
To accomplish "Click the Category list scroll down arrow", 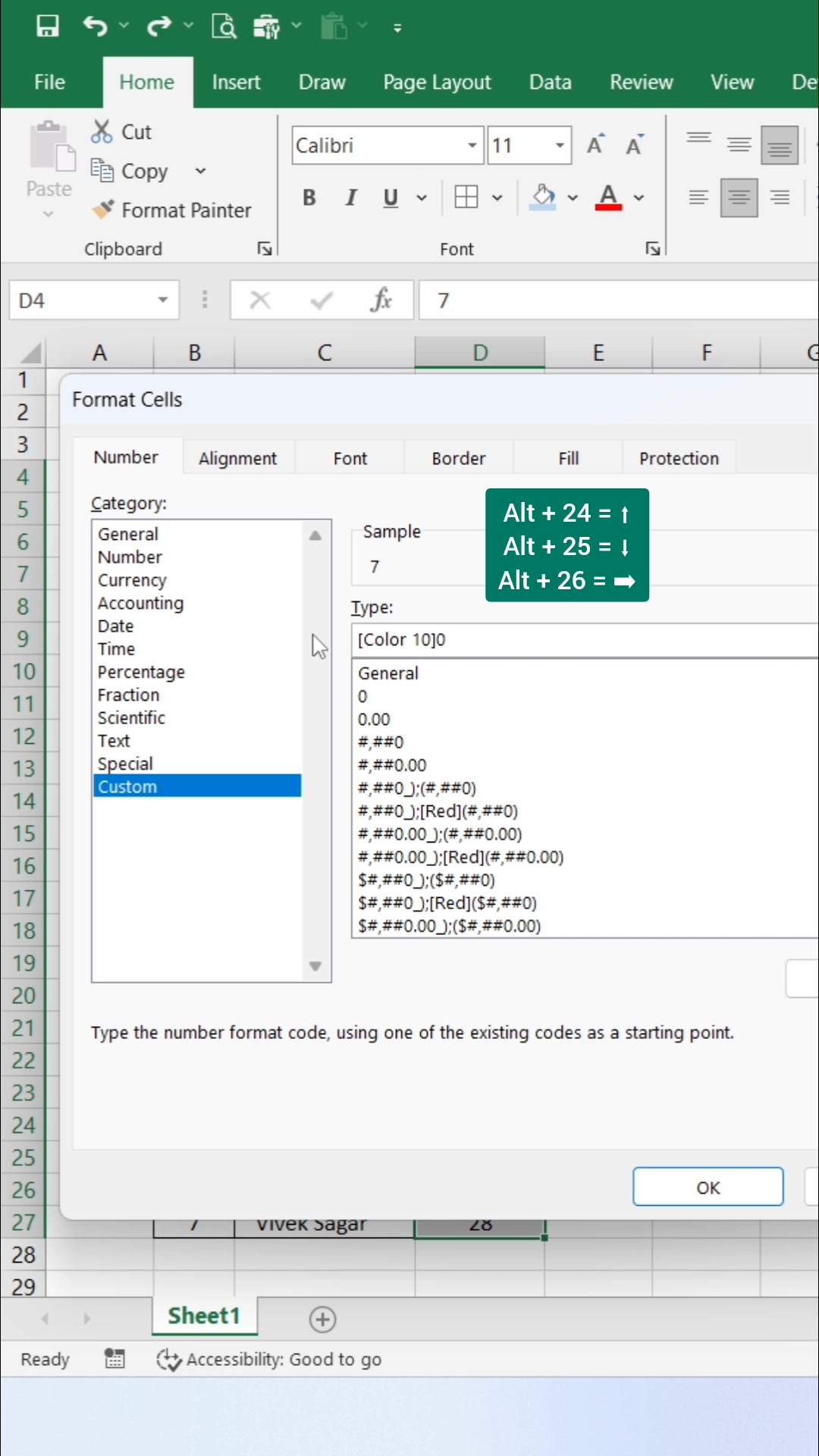I will pos(315,966).
